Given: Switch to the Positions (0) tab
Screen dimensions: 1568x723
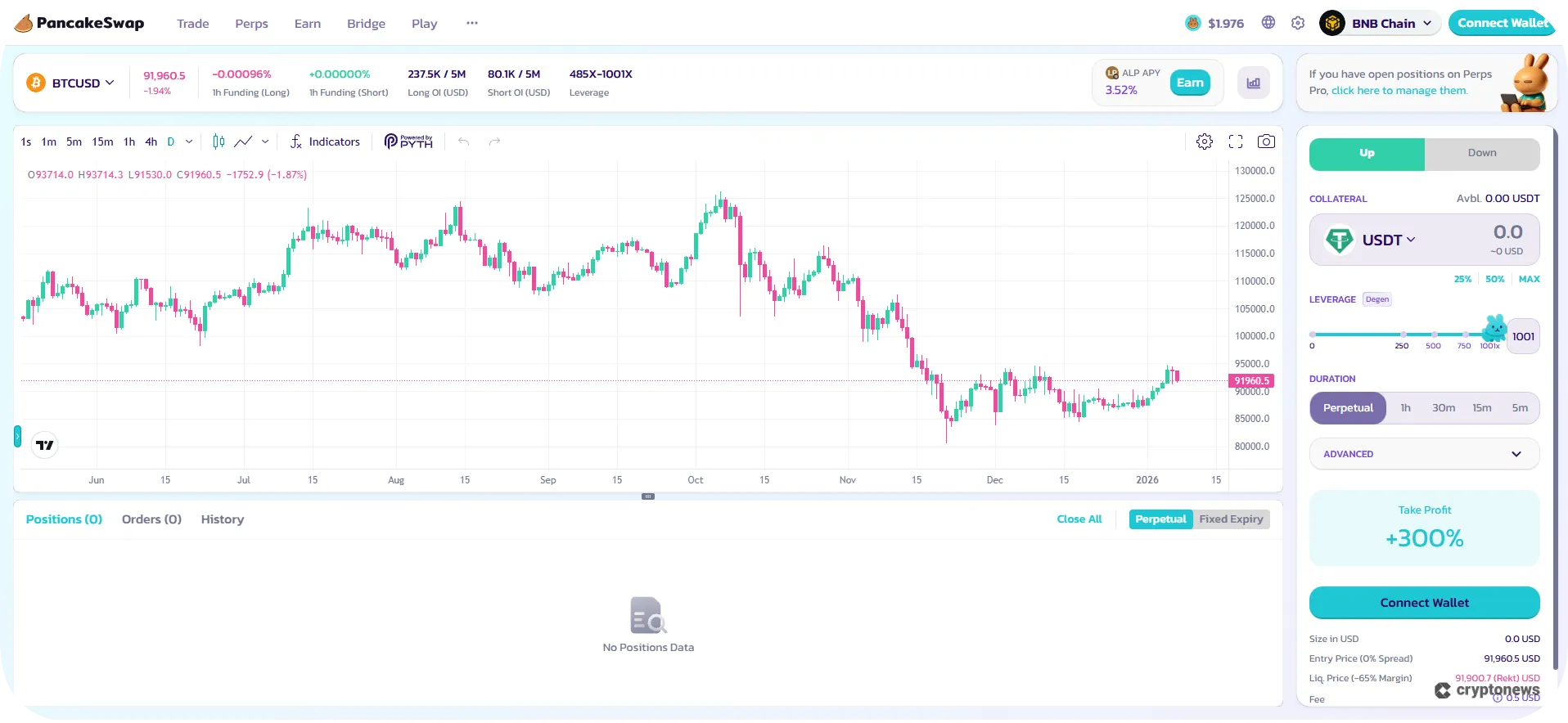Looking at the screenshot, I should pos(64,519).
